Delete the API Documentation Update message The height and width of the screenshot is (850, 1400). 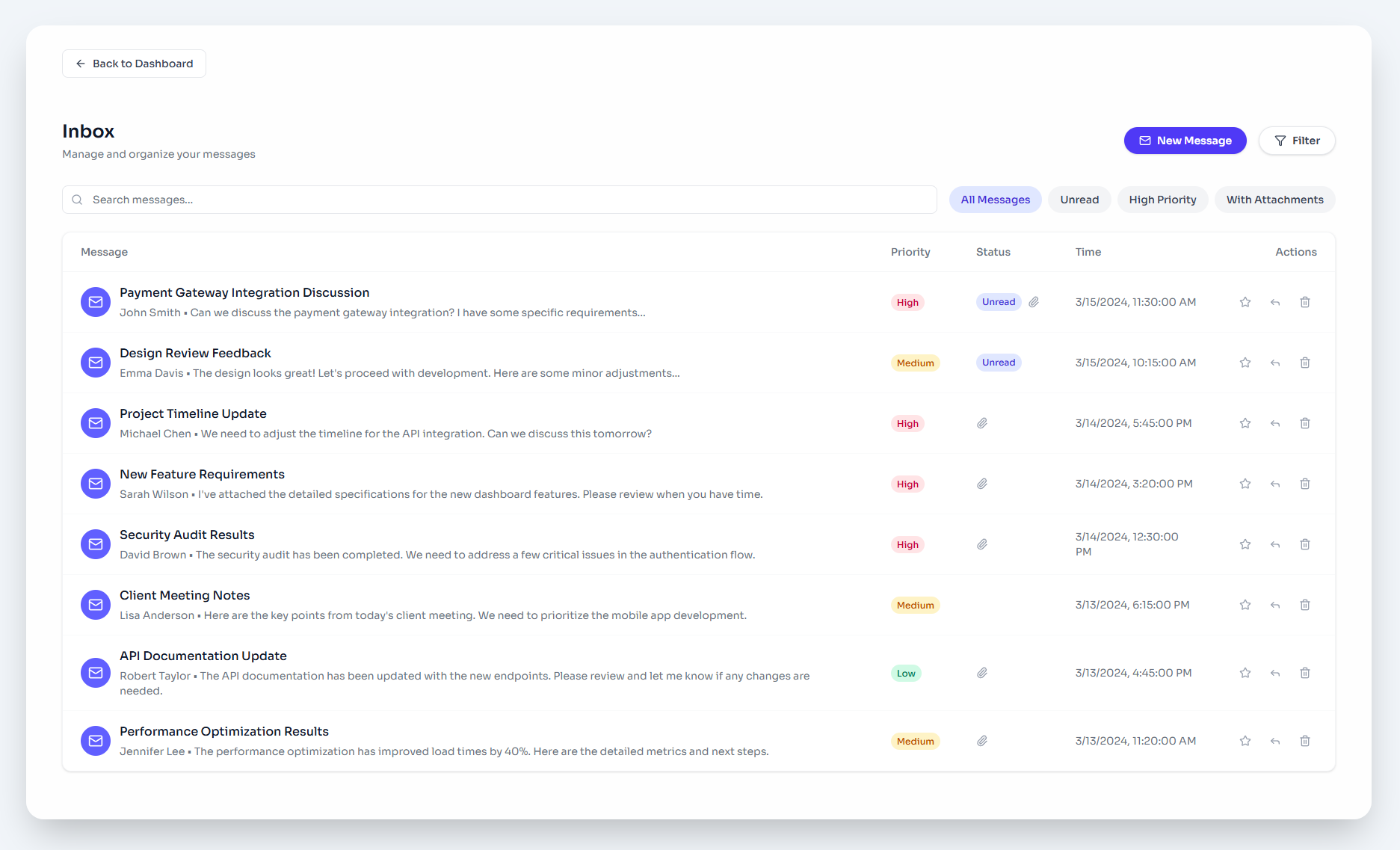pyautogui.click(x=1305, y=673)
